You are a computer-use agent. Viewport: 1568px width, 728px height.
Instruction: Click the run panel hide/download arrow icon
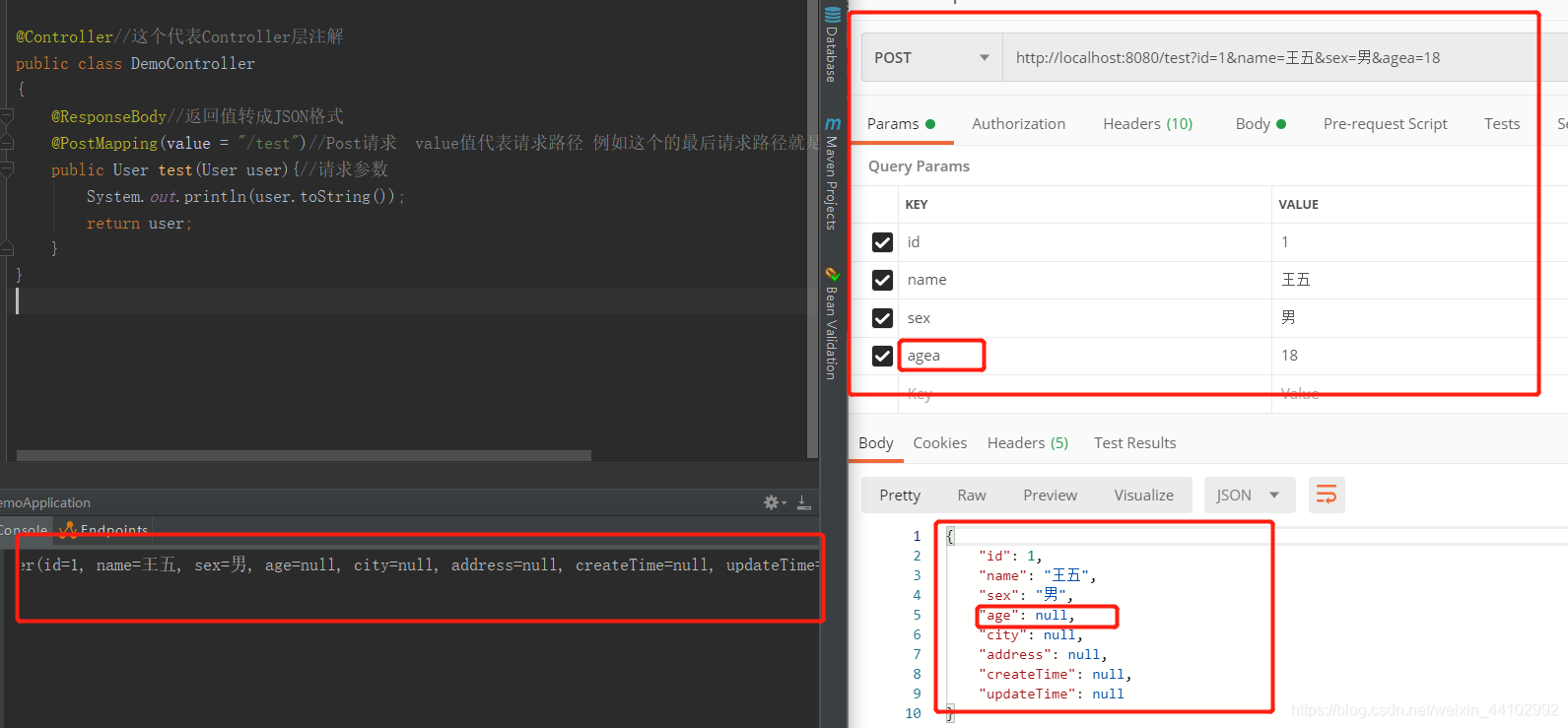[x=803, y=502]
